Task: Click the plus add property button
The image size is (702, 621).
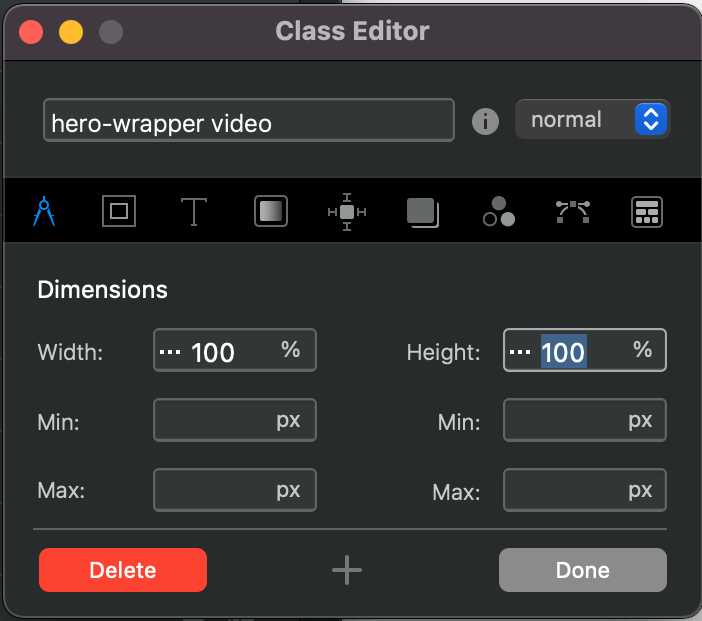Action: (347, 570)
